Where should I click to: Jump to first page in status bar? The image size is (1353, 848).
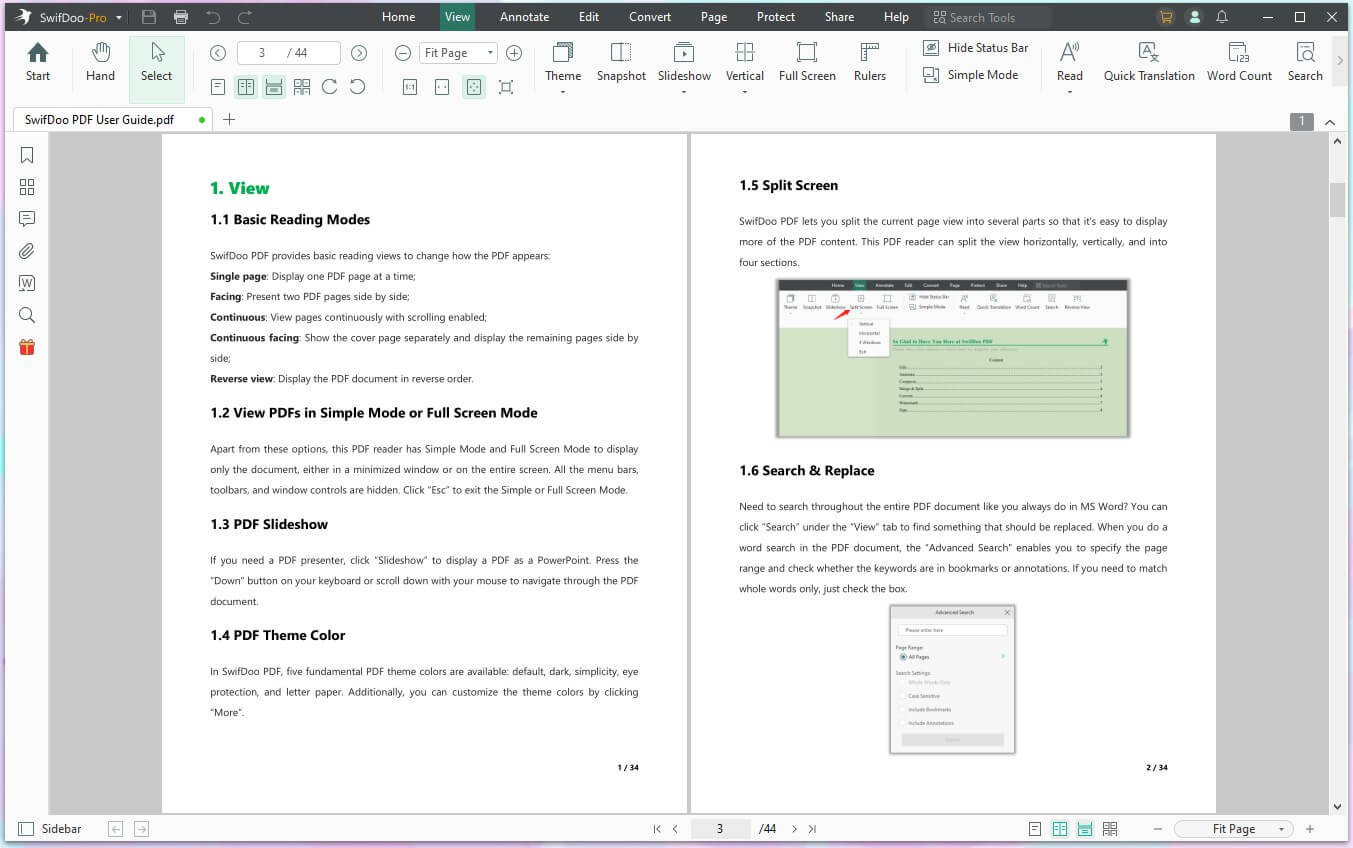coord(657,829)
